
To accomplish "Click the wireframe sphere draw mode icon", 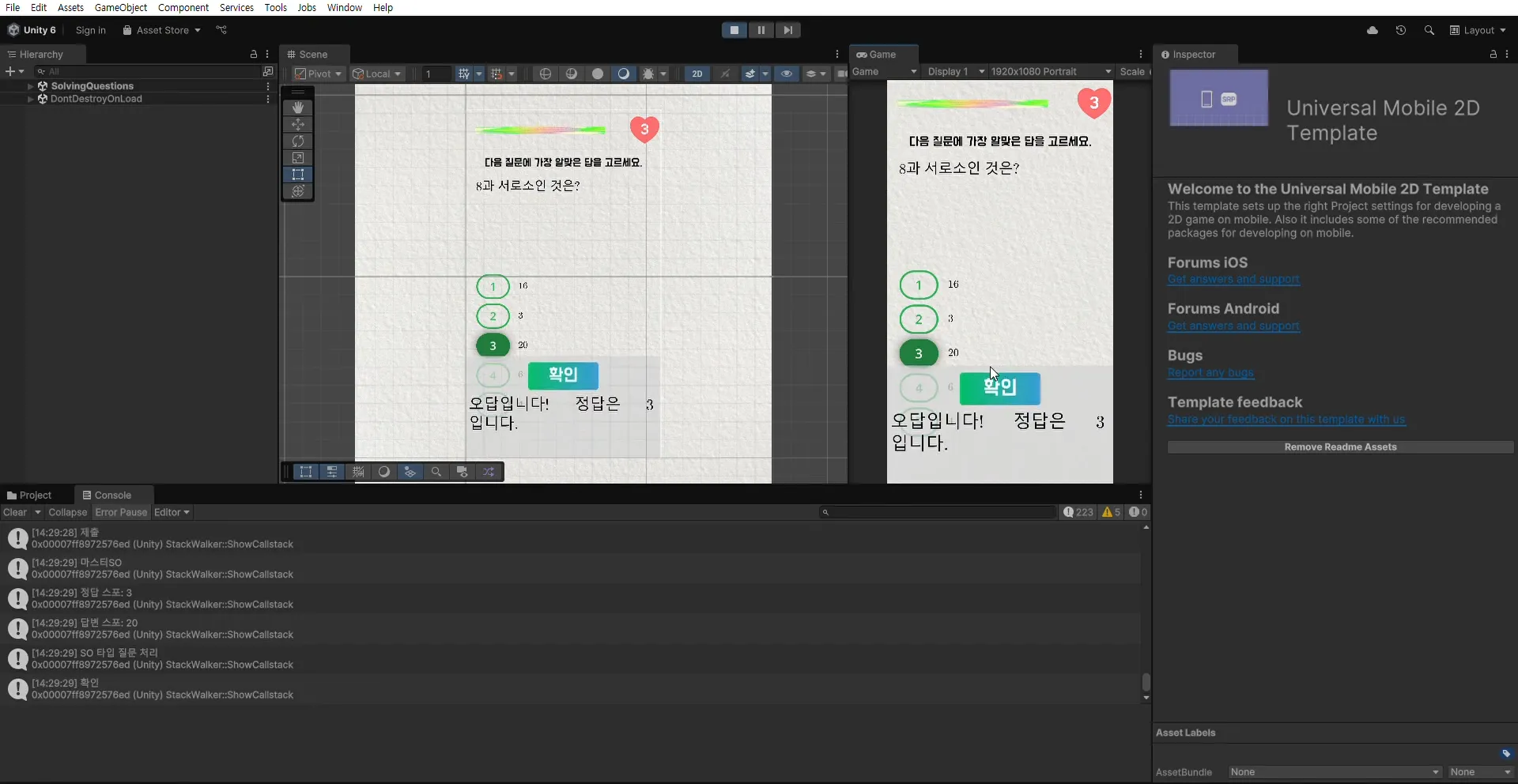I will [x=546, y=73].
